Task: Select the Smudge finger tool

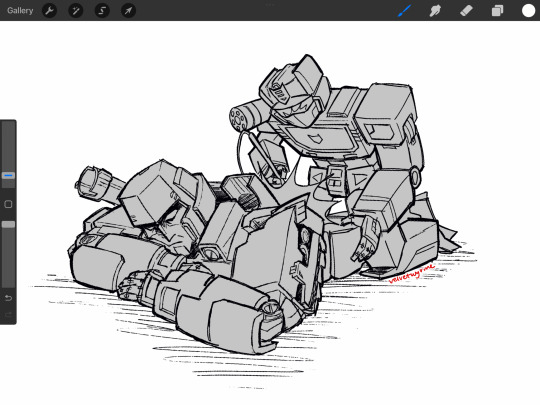Action: click(435, 11)
